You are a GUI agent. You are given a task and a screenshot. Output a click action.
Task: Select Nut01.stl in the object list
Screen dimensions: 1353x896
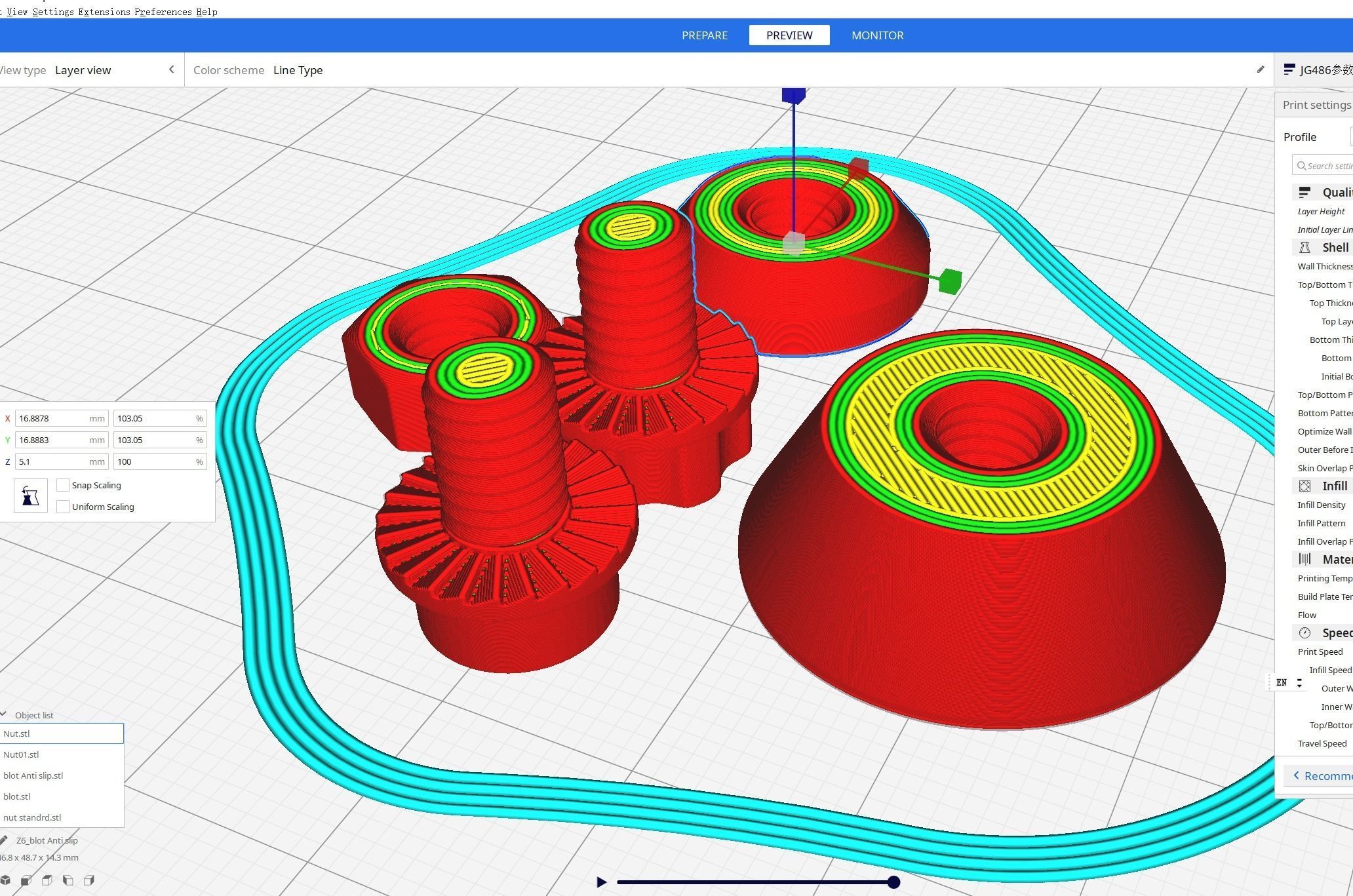tap(22, 754)
